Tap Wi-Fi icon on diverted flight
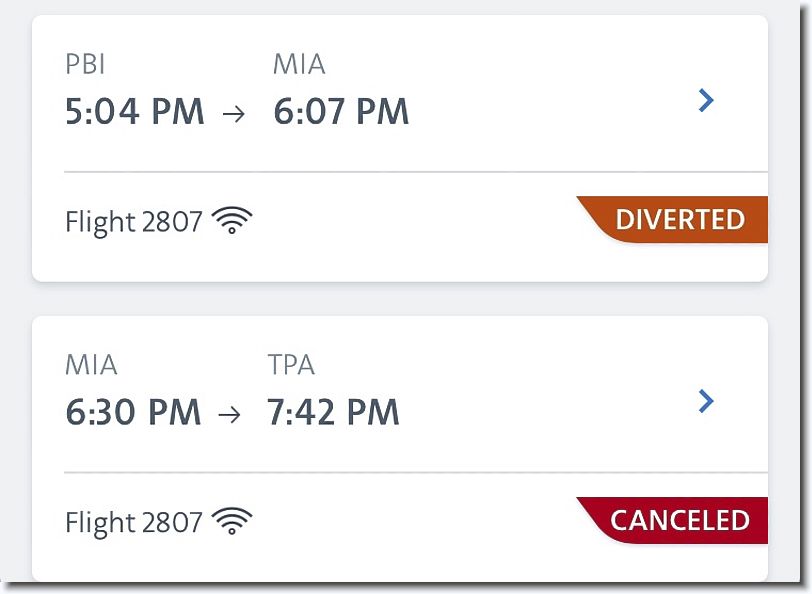Image resolution: width=812 pixels, height=594 pixels. pos(232,220)
